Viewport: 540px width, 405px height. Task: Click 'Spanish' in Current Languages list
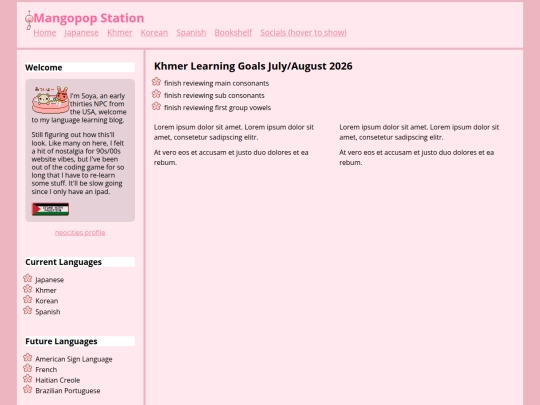click(48, 312)
